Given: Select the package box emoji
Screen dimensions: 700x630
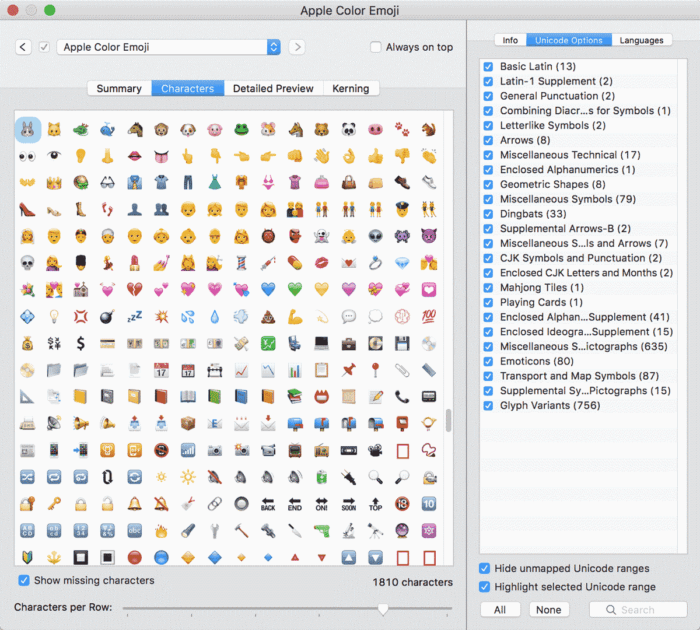Looking at the screenshot, I should [x=188, y=423].
